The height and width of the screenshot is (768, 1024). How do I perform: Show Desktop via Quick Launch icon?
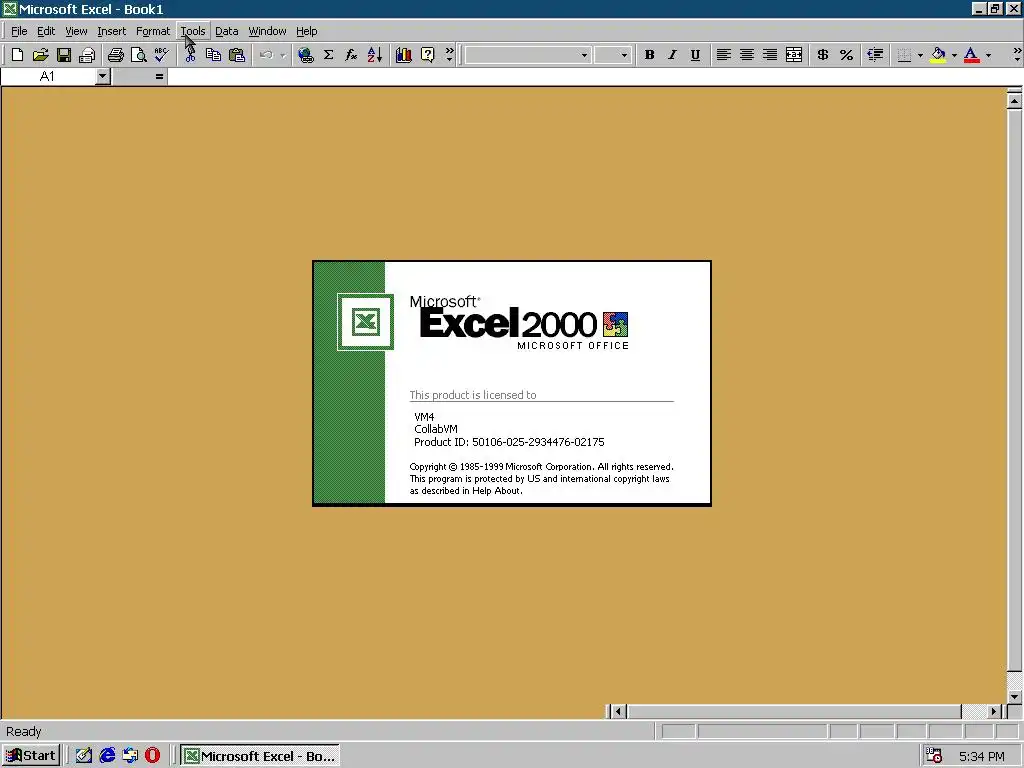tap(84, 756)
